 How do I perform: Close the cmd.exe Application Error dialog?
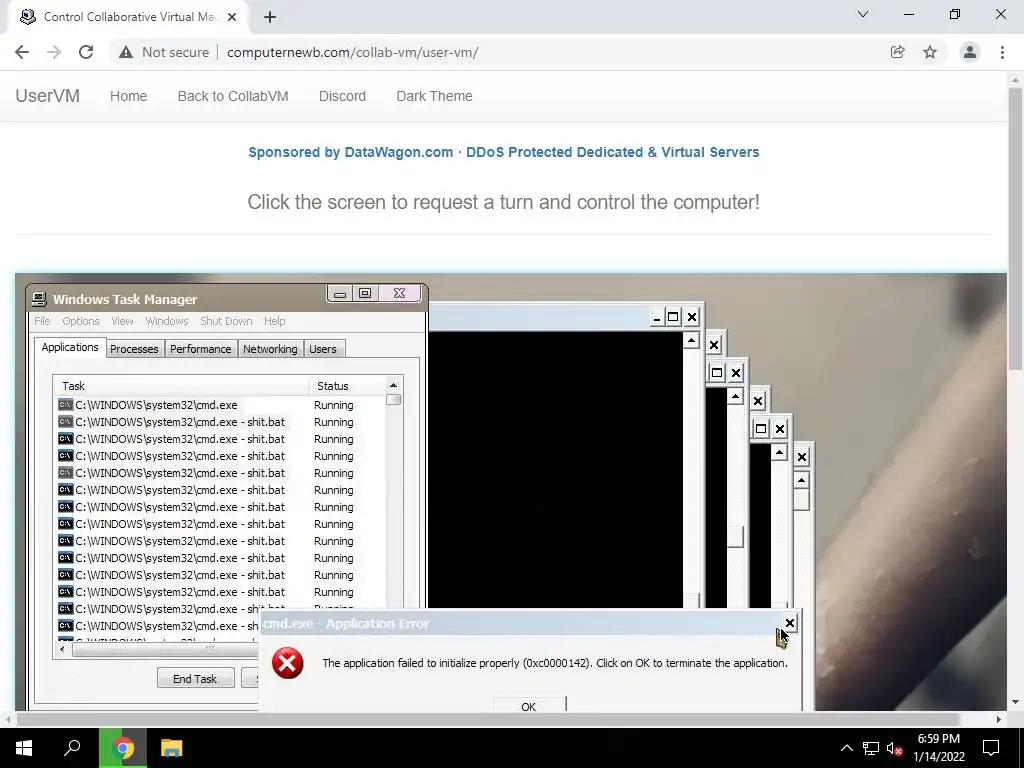coord(790,623)
